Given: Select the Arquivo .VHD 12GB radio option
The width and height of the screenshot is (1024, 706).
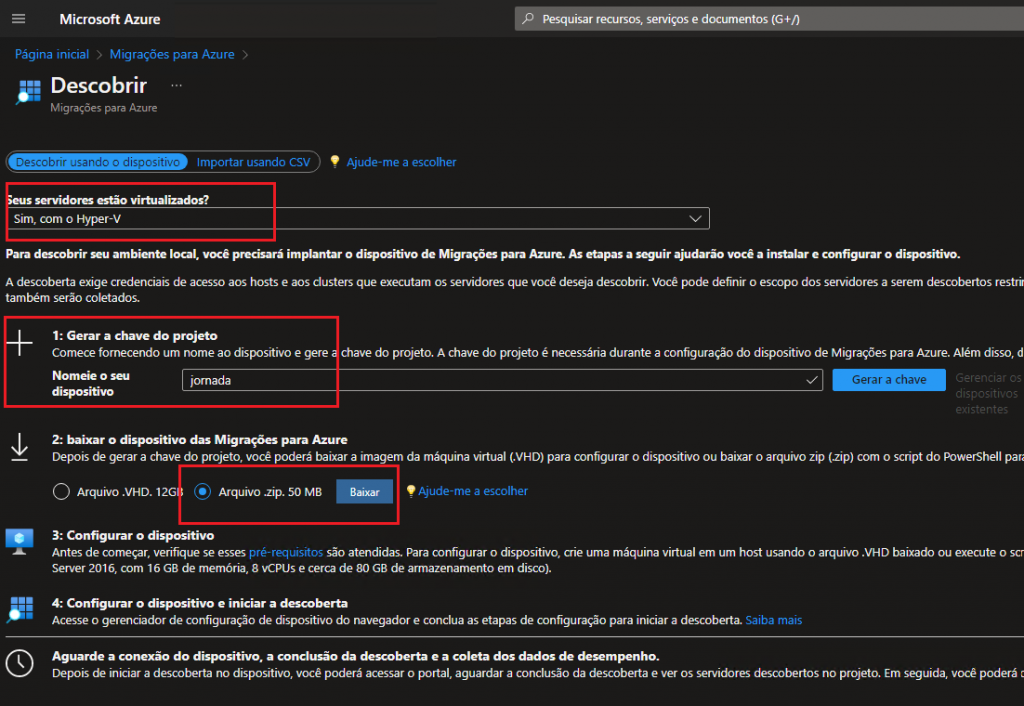Looking at the screenshot, I should pyautogui.click(x=62, y=492).
